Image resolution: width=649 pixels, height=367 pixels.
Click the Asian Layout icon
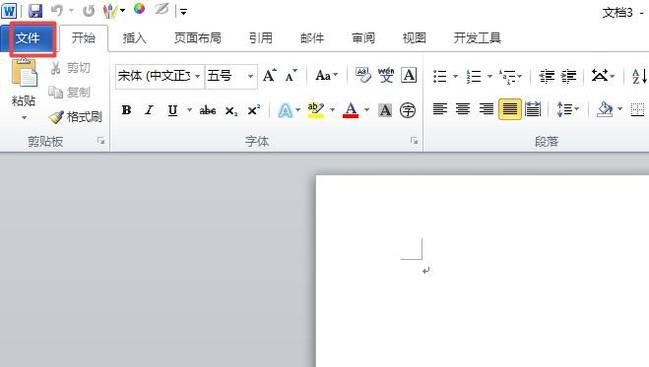[x=600, y=75]
